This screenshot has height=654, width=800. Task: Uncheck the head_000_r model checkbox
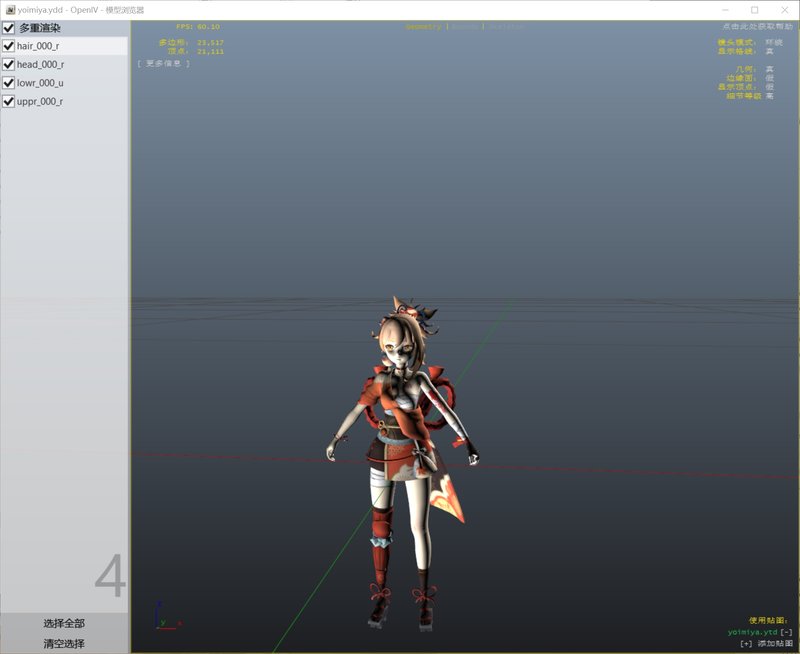point(8,64)
